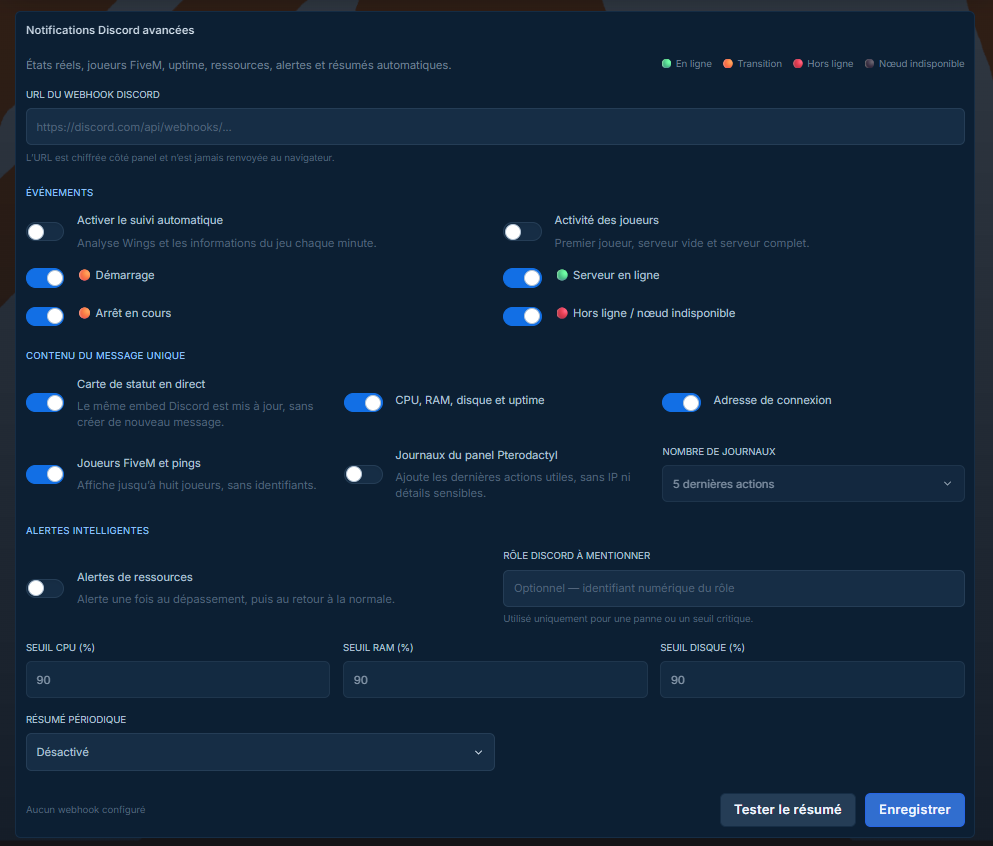Toggle CPU, RAM, disque et uptime
This screenshot has width=993, height=846.
364,403
